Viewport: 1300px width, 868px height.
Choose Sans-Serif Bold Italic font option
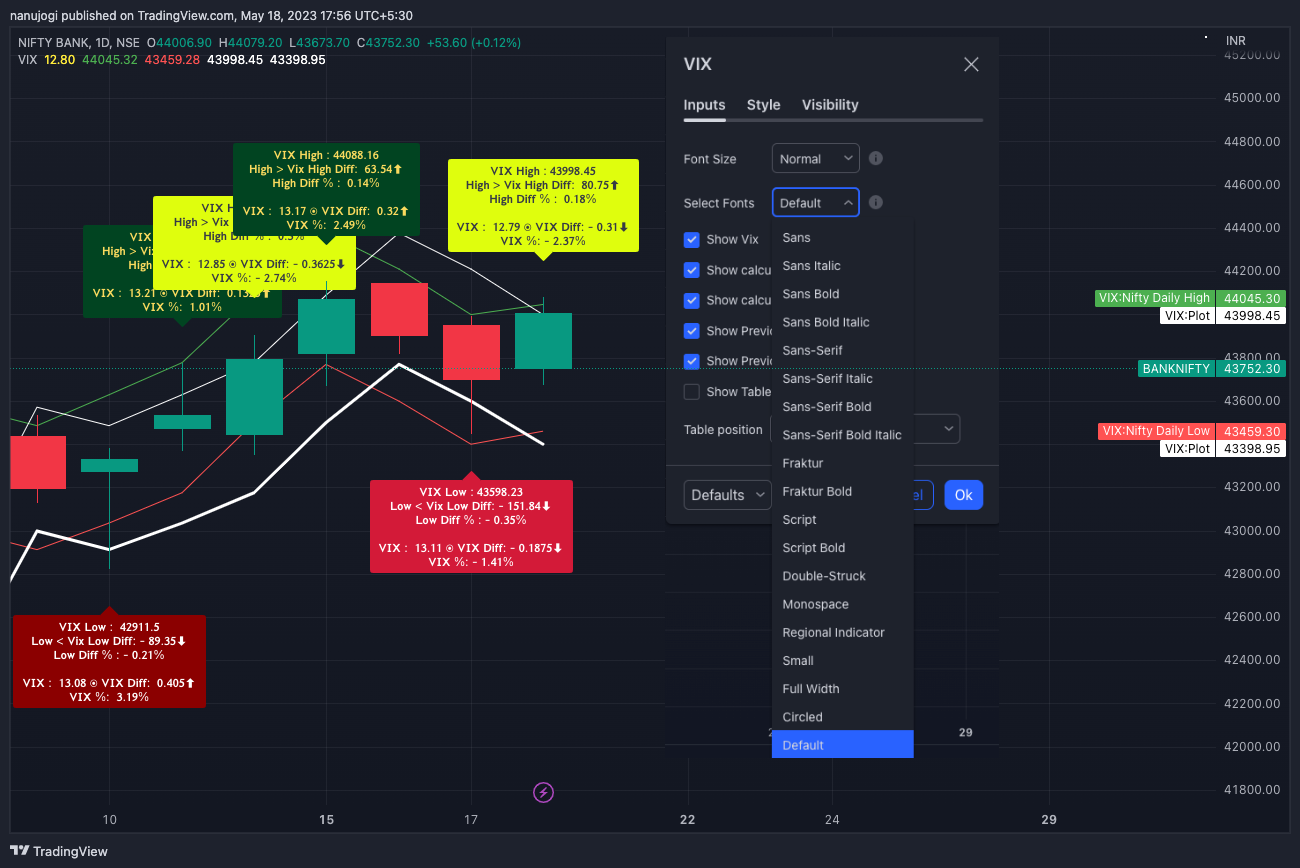[x=842, y=435]
